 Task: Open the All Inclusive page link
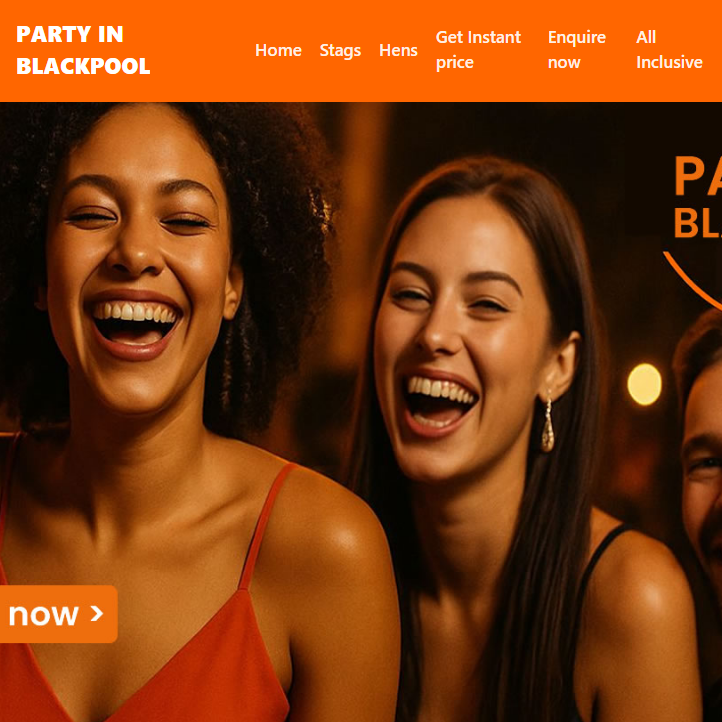(669, 50)
